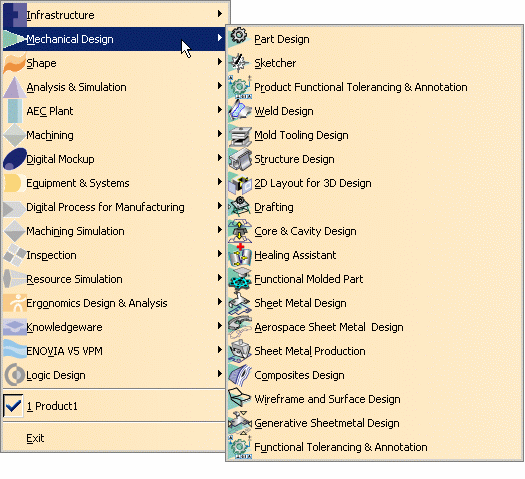Image resolution: width=525 pixels, height=479 pixels.
Task: Click the Wireframe and Surface Design icon
Action: click(x=240, y=399)
